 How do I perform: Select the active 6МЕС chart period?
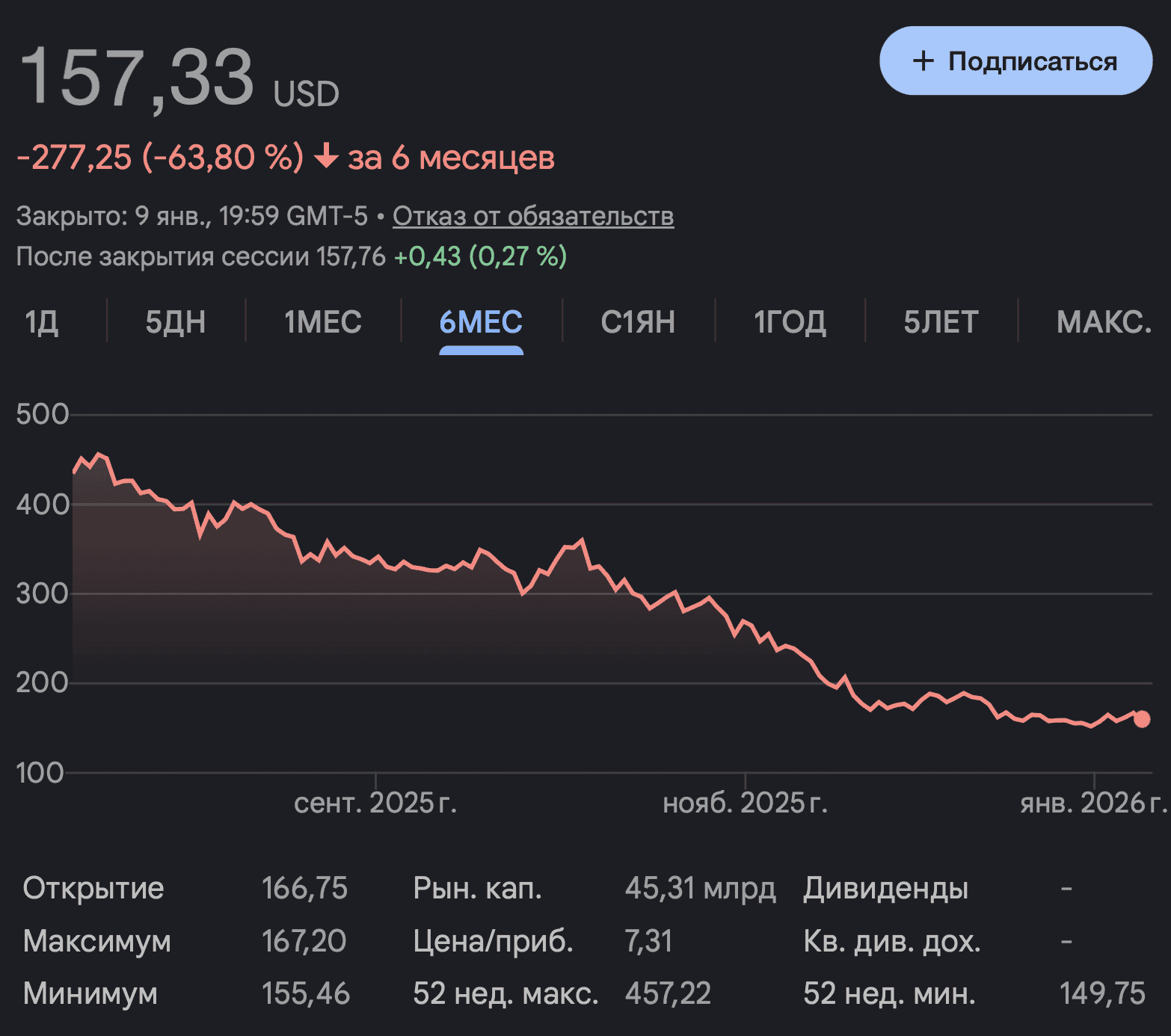click(x=481, y=322)
